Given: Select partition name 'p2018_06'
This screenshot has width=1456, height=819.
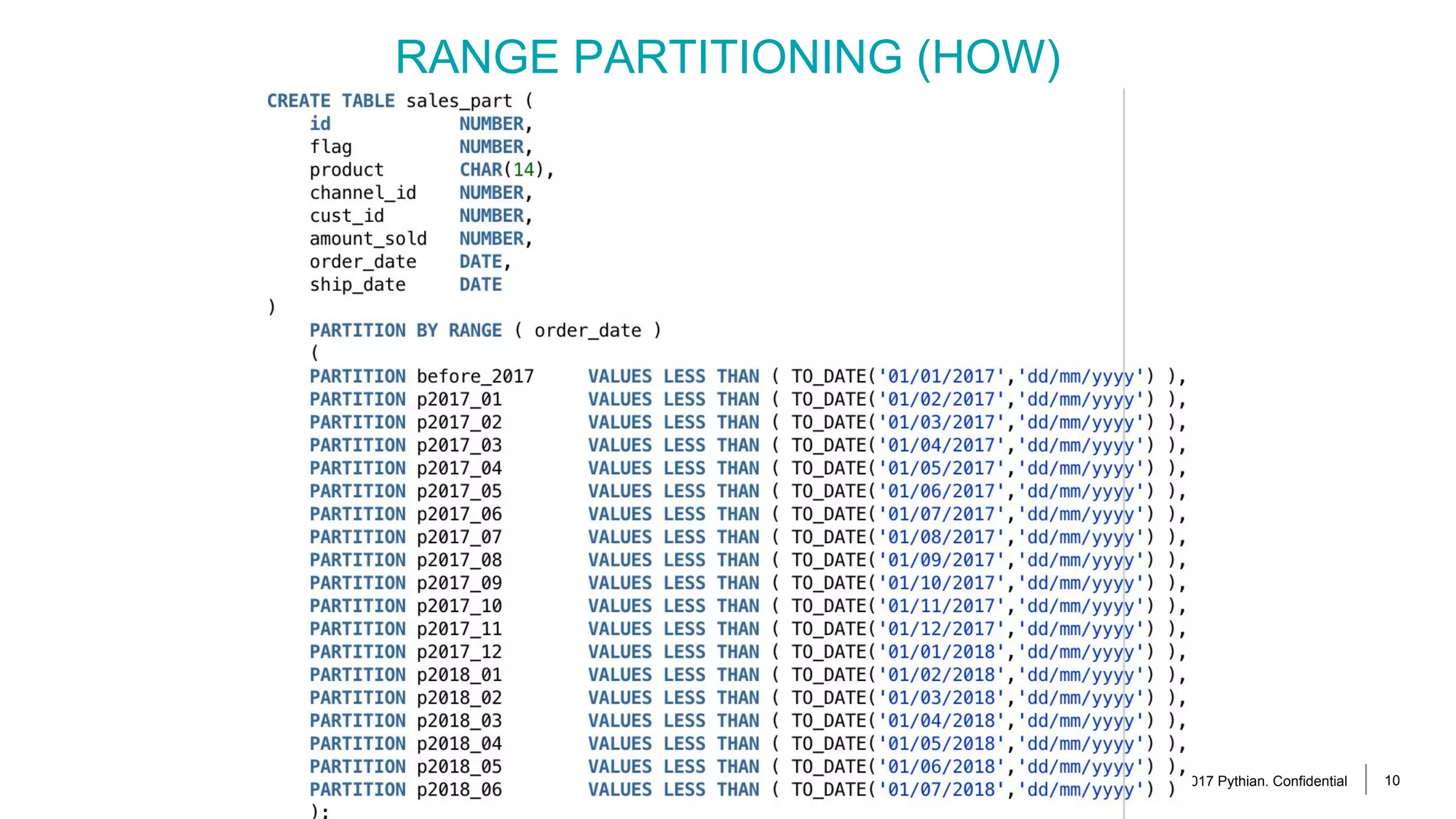Looking at the screenshot, I should [459, 790].
